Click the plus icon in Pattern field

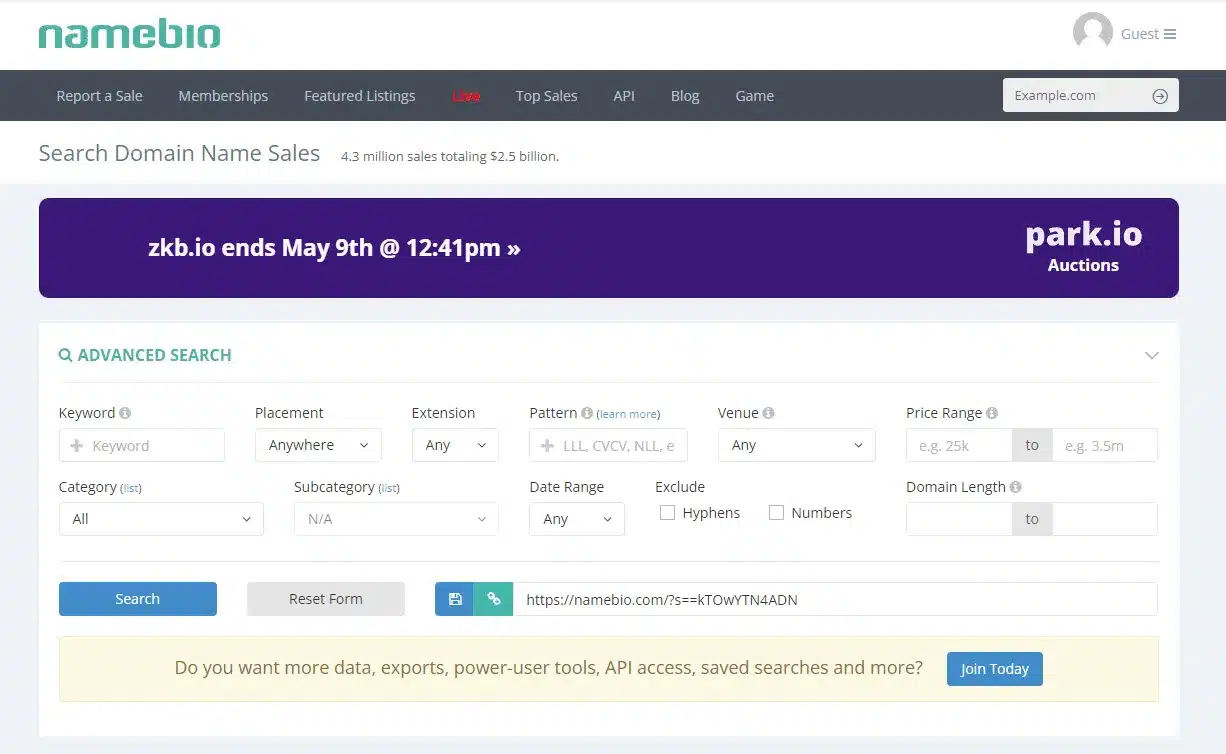(547, 446)
